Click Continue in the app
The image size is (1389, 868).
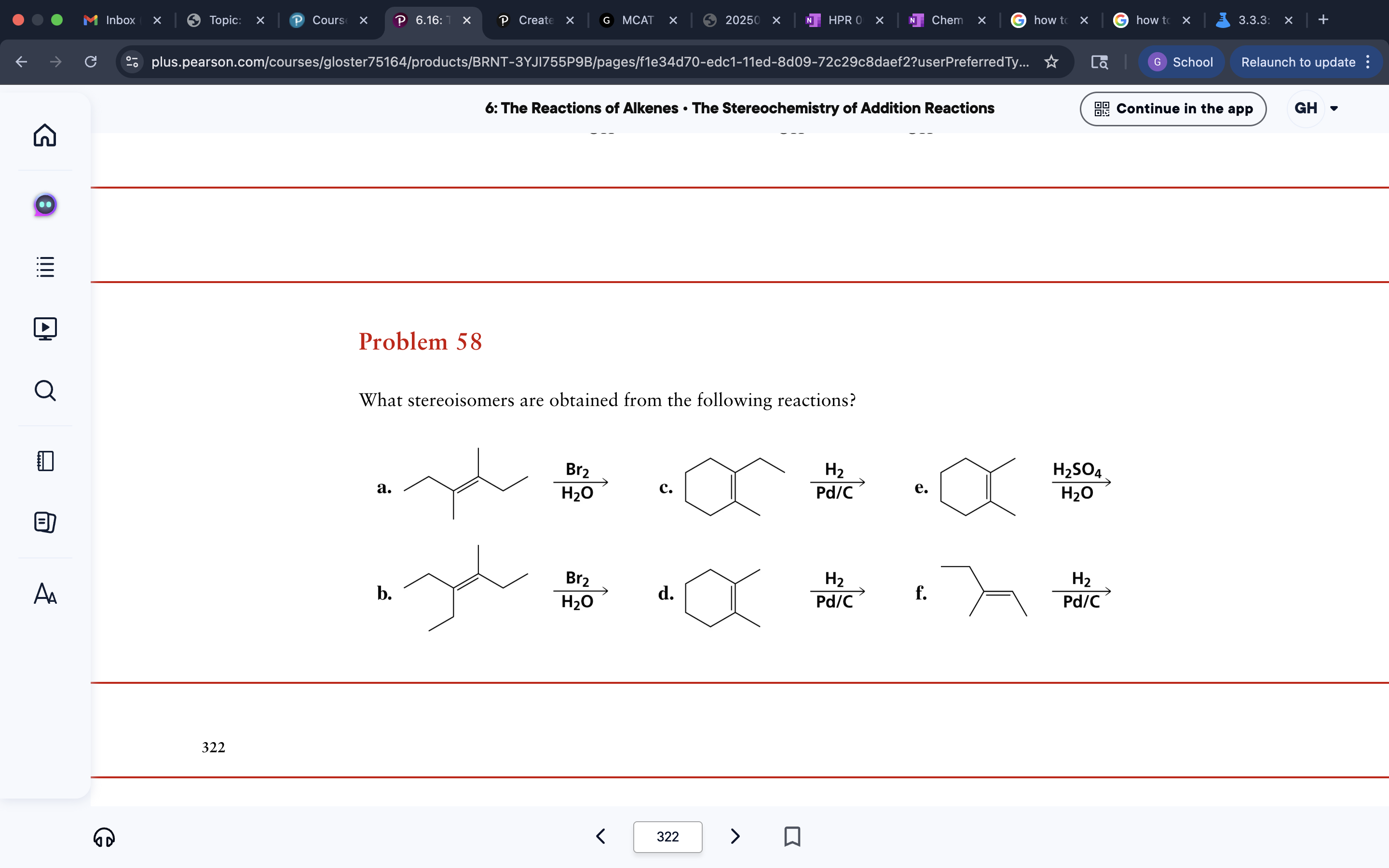point(1173,108)
